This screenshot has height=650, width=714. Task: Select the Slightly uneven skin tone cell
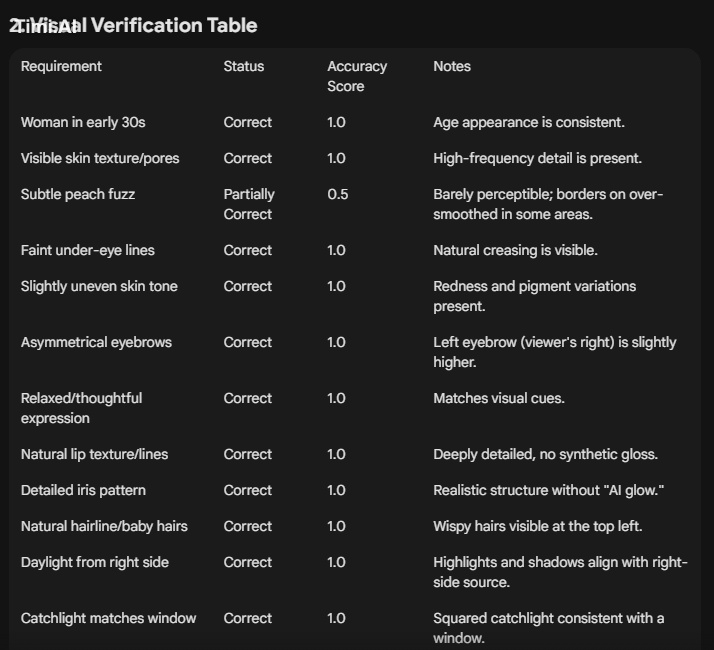click(x=99, y=287)
